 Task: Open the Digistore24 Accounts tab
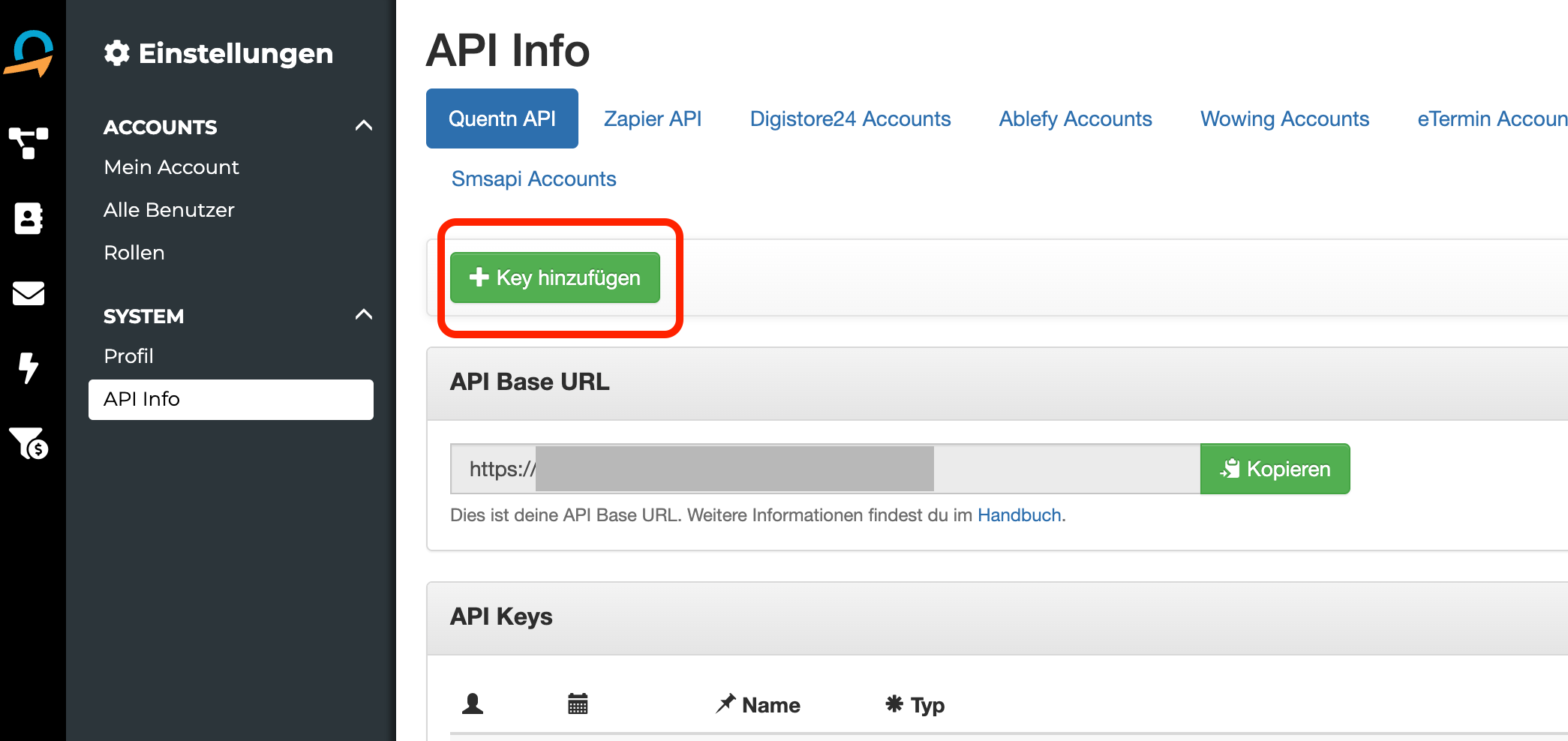(x=850, y=118)
